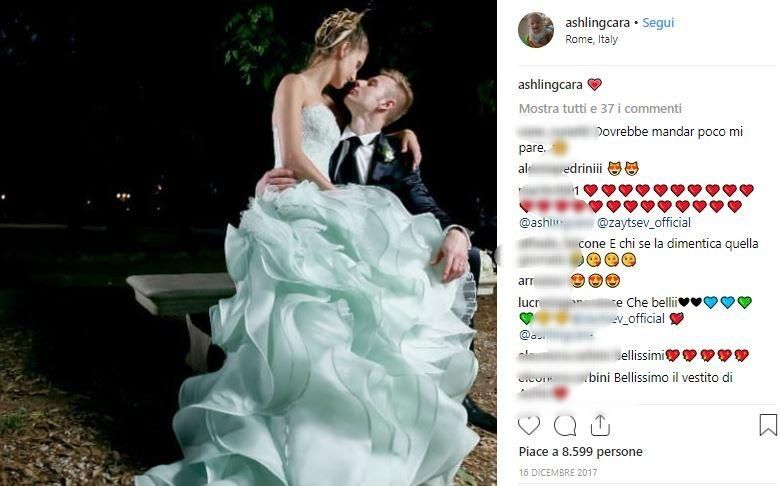
Task: Expand Mostra tutti e 37 i commenti
Action: point(600,108)
